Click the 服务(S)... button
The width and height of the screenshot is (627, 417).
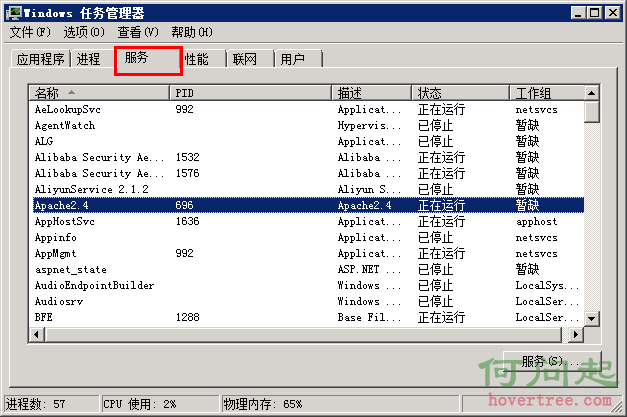(552, 361)
